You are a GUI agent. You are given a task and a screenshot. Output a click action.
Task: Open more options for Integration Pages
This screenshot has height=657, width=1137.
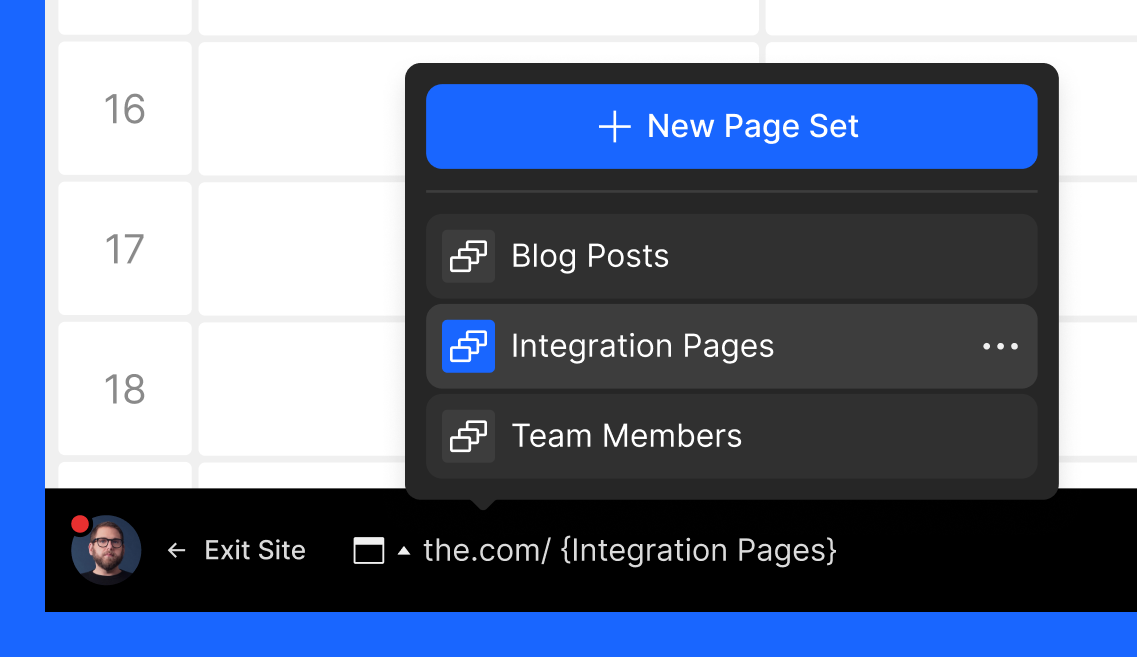1000,347
